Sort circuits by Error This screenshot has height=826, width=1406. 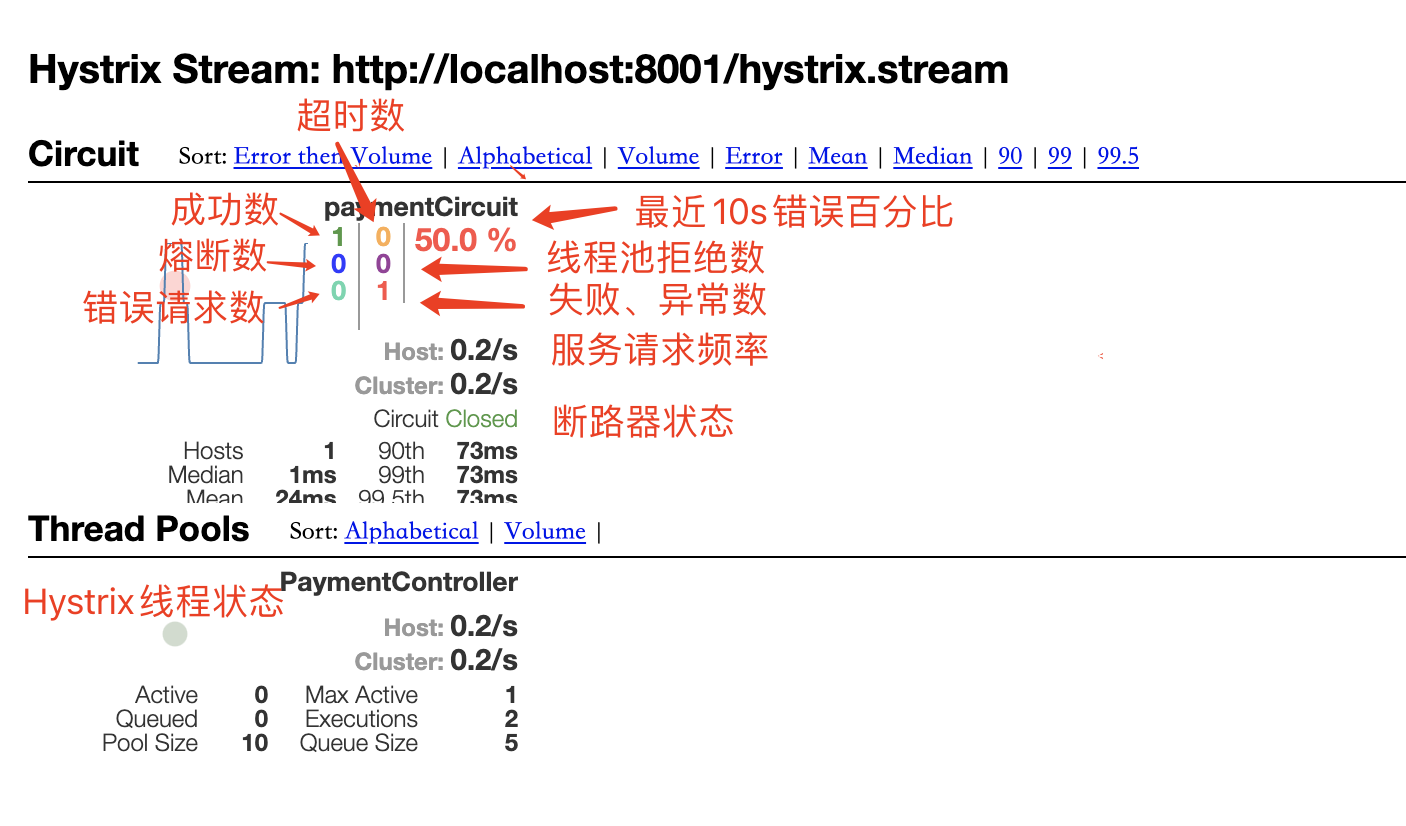pyautogui.click(x=754, y=156)
